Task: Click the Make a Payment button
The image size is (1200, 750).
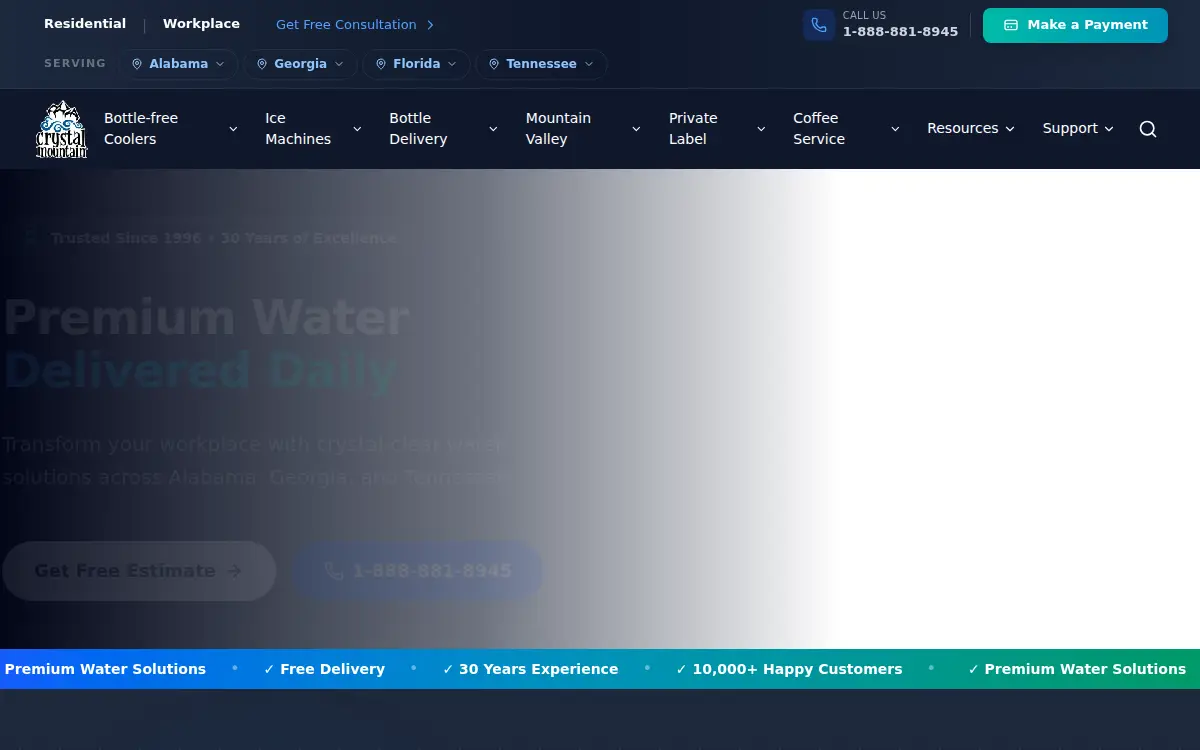Action: tap(1075, 25)
